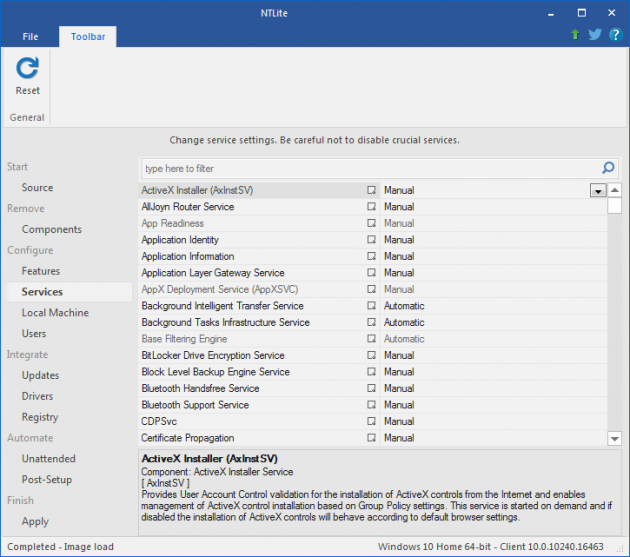Open the Drivers page

(37, 396)
